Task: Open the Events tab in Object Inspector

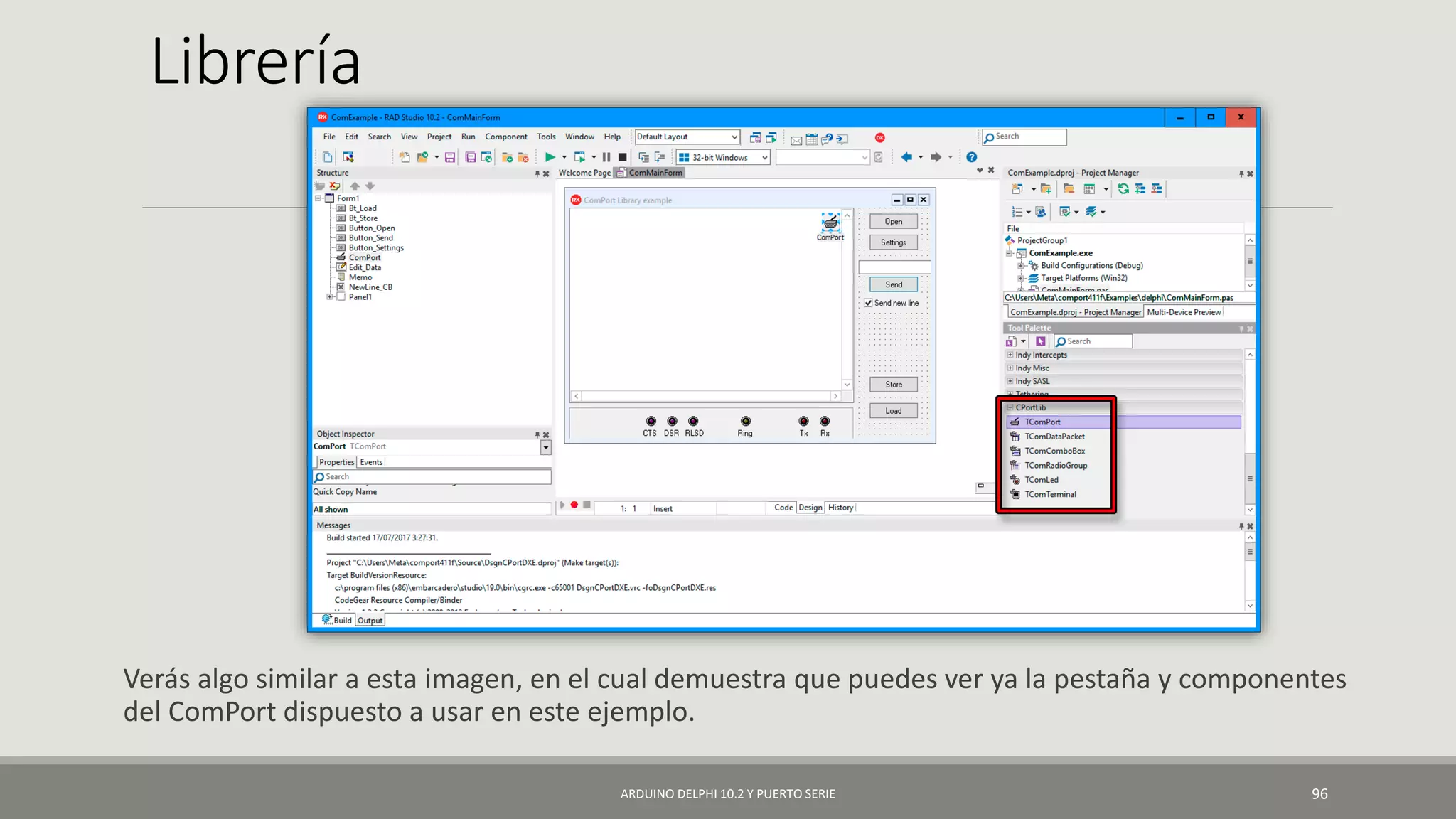Action: click(371, 462)
